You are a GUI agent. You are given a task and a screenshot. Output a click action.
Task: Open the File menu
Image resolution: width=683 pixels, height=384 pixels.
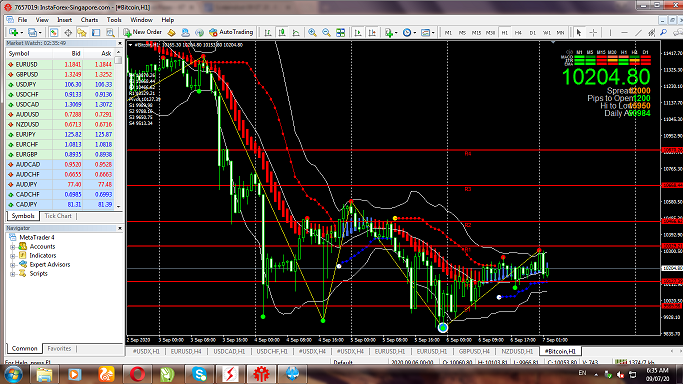[x=22, y=20]
